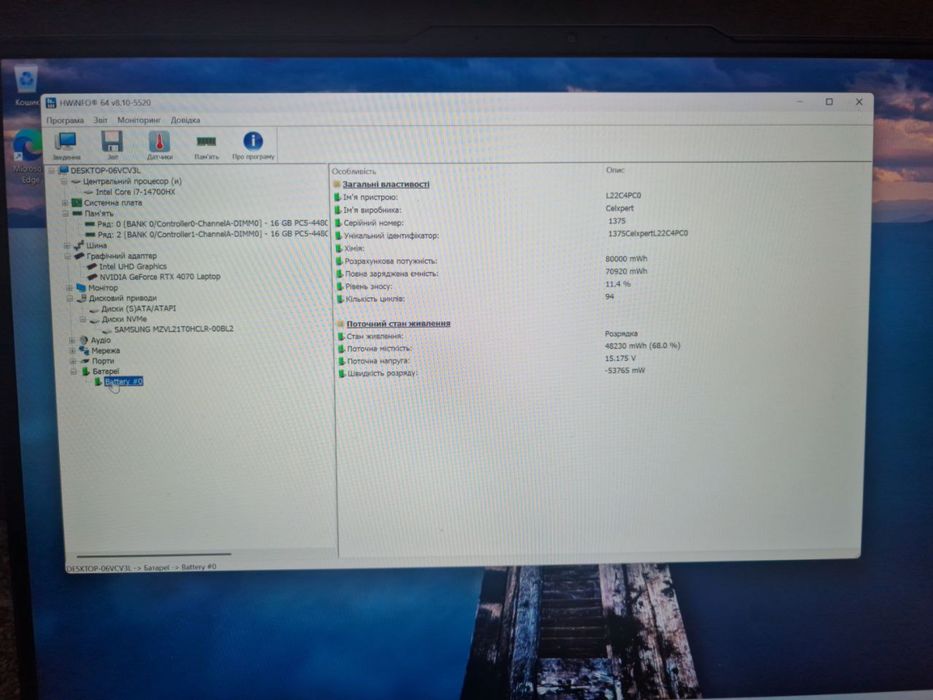Click the -53765 mW discharge rate value
This screenshot has height=700, width=933.
click(x=625, y=370)
